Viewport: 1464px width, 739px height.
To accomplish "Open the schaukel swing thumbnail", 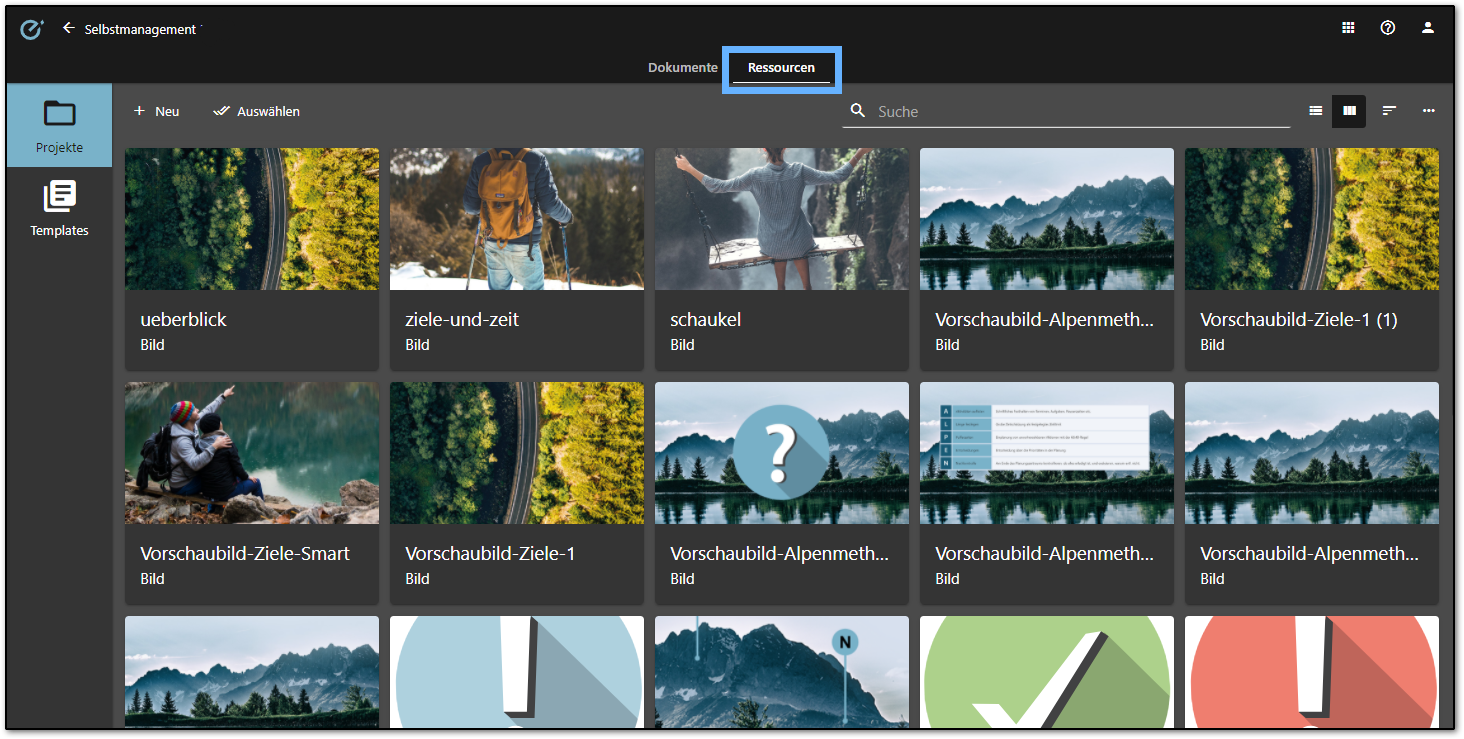I will (782, 219).
